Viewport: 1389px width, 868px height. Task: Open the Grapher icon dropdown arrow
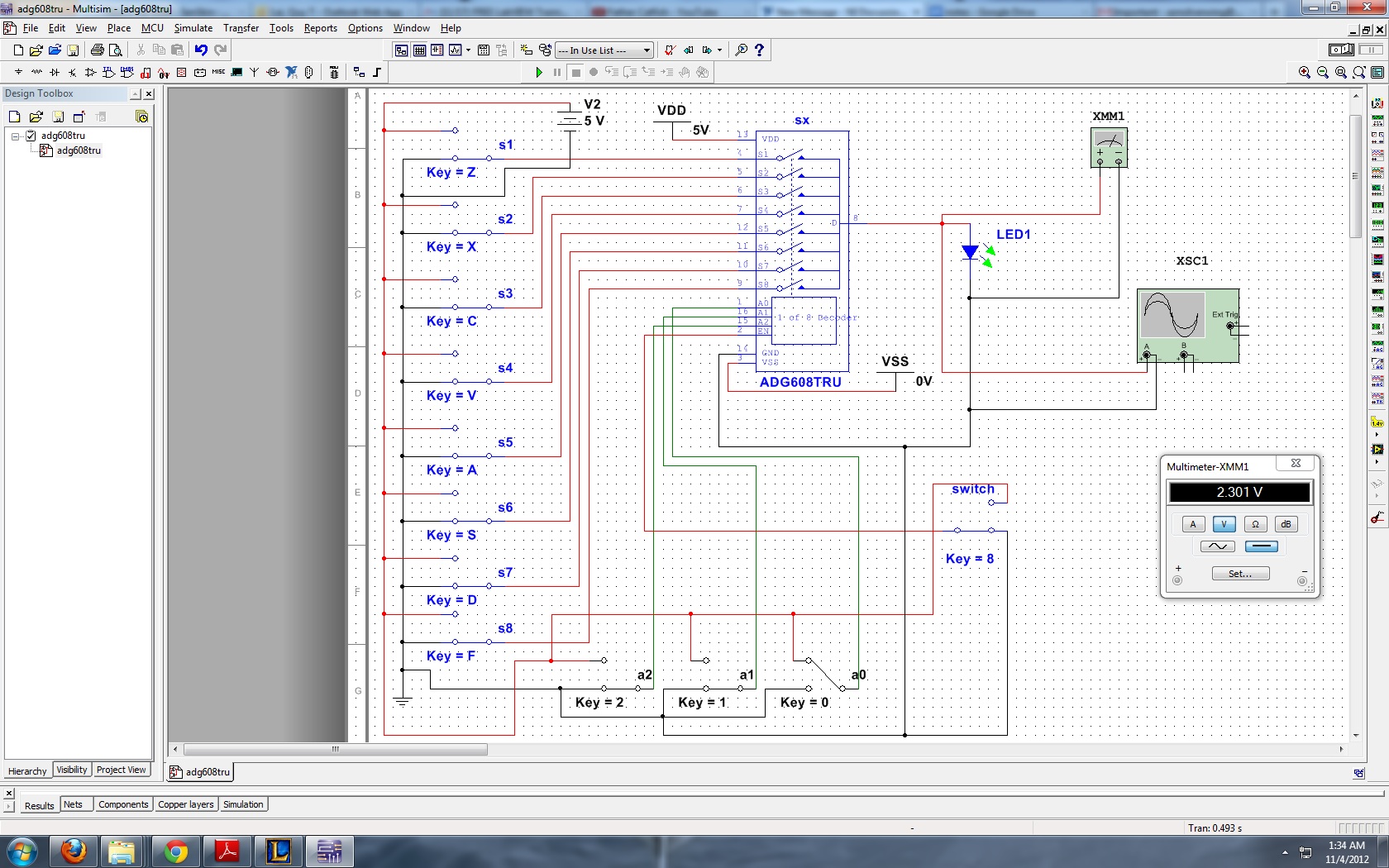[469, 50]
